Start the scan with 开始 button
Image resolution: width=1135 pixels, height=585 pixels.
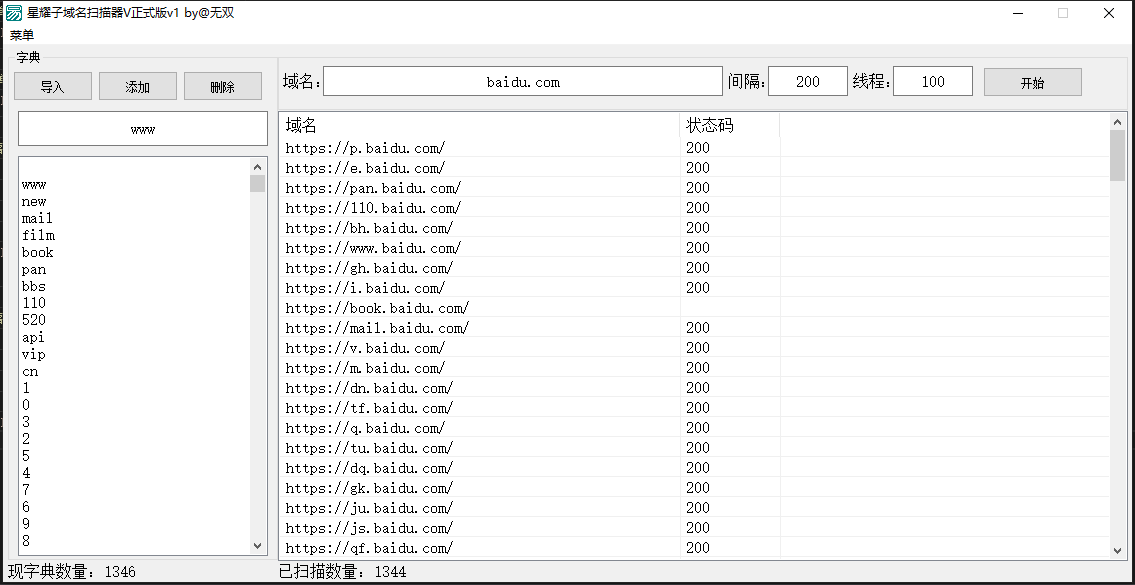(1032, 82)
